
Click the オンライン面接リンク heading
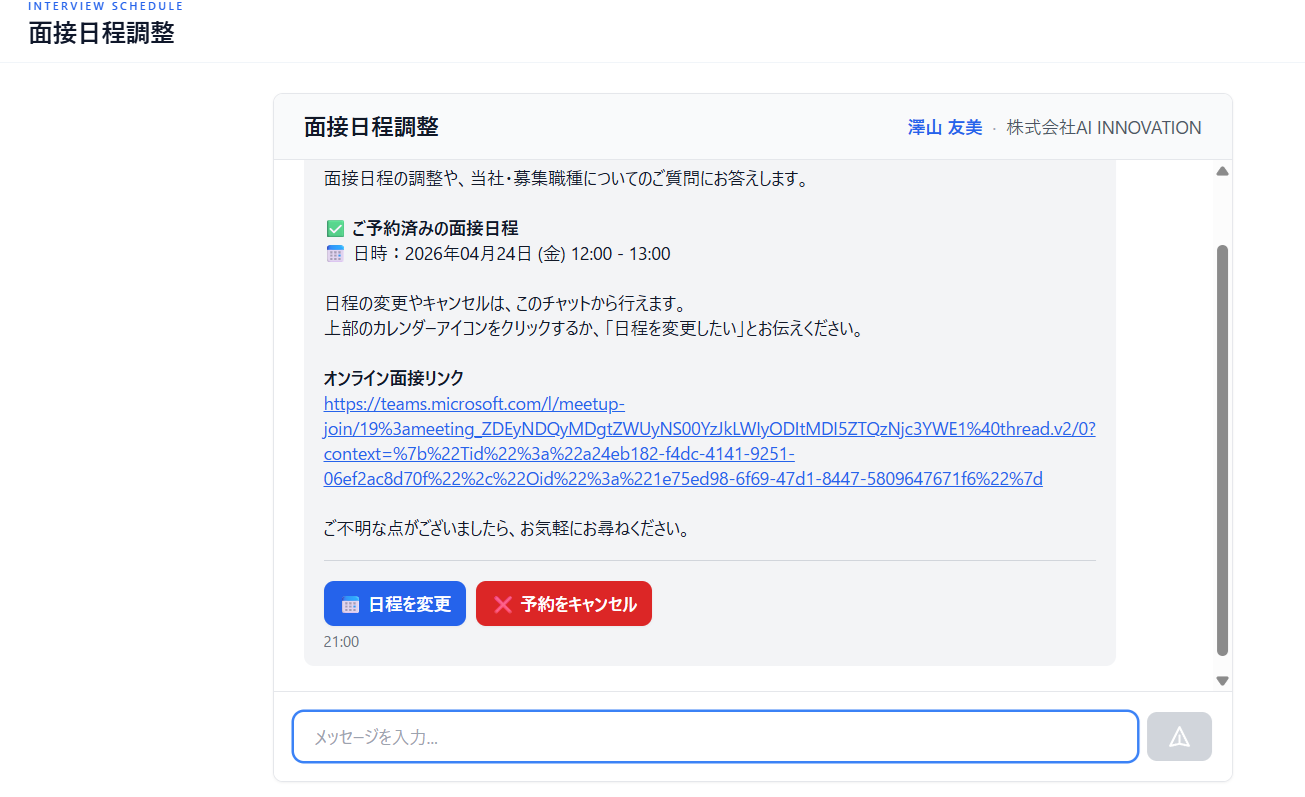(x=394, y=378)
